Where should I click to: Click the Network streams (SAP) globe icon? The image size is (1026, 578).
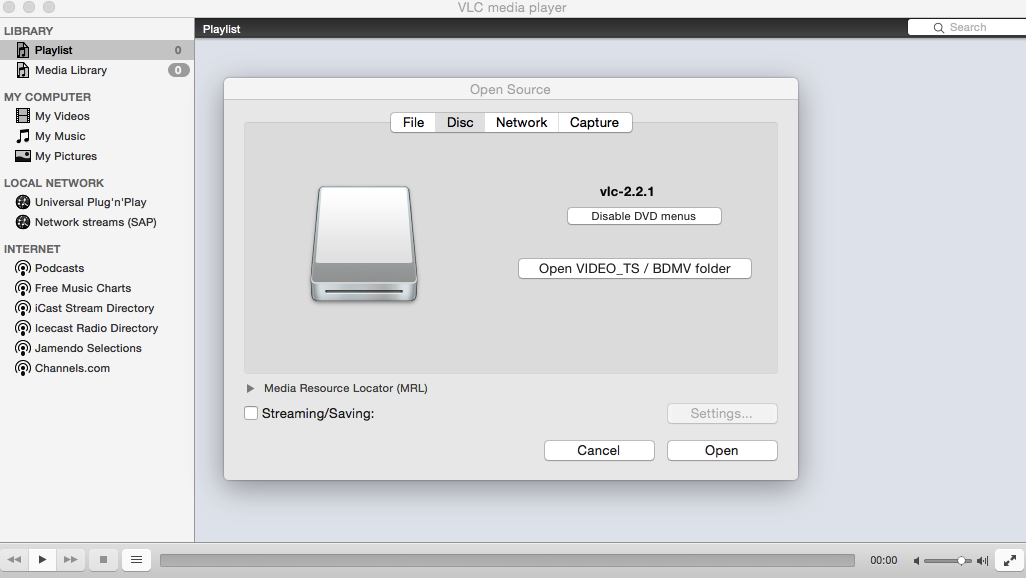tap(23, 222)
